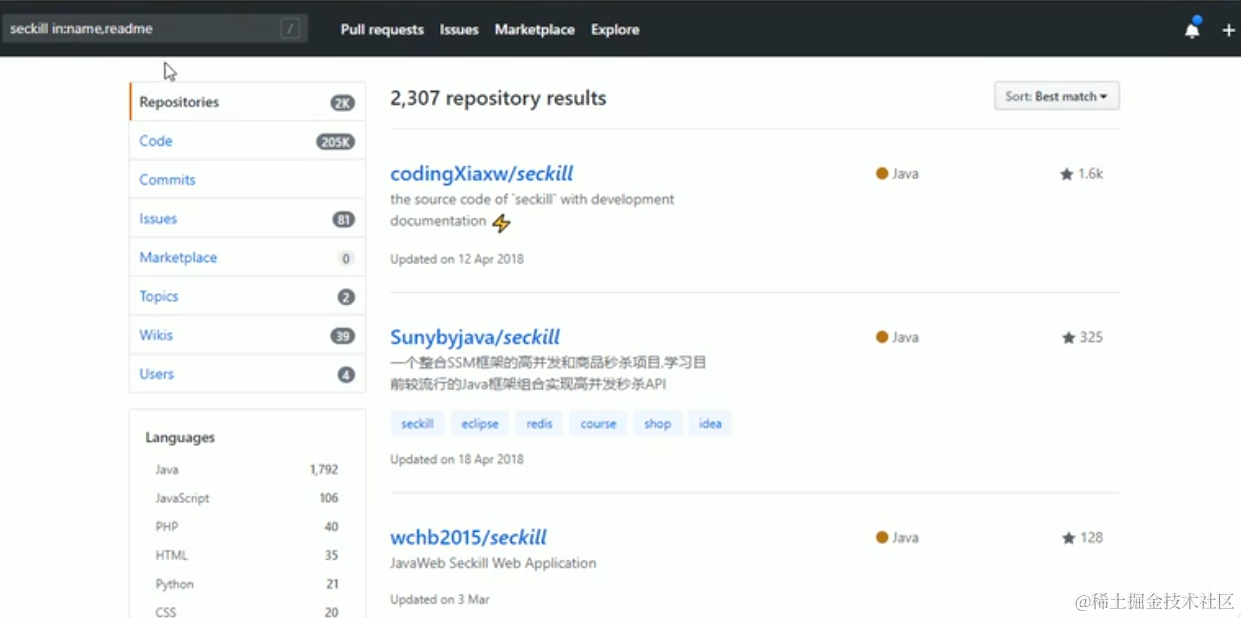Click the 128 star count

[1091, 538]
